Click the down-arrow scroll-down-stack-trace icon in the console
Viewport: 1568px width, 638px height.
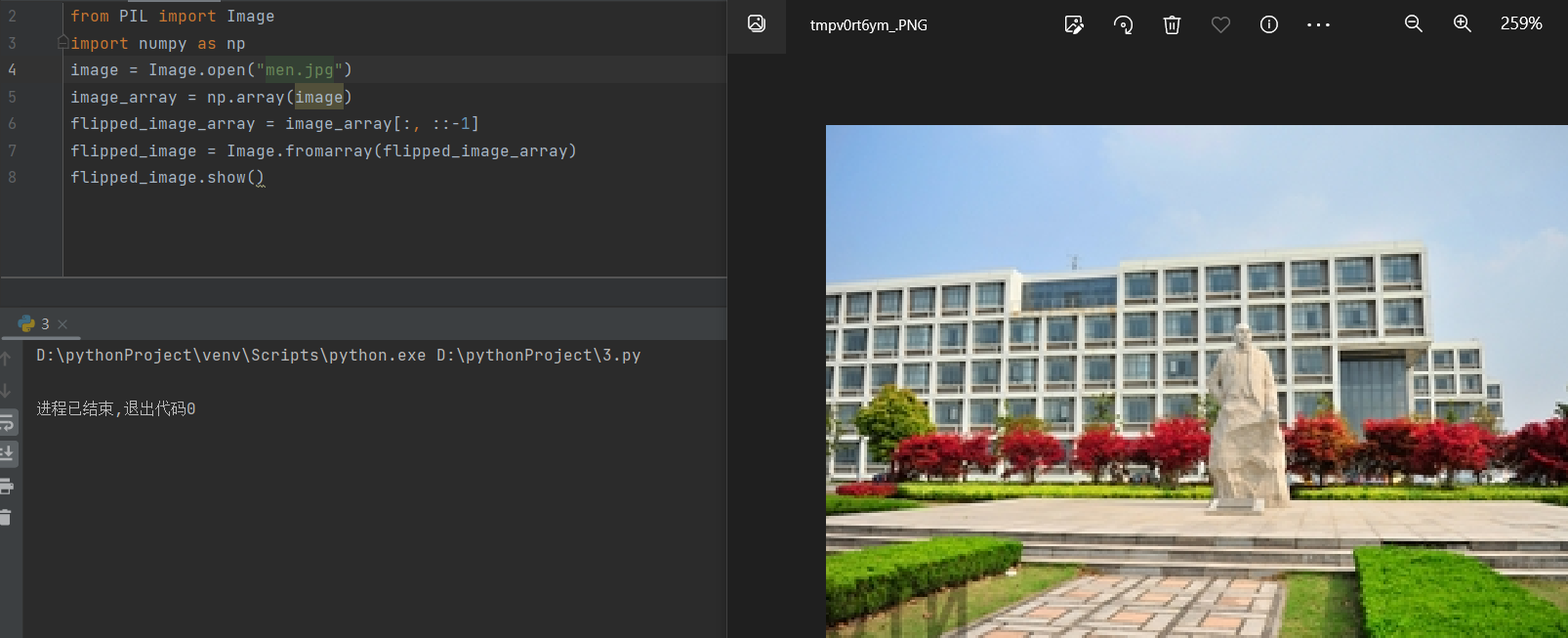pos(6,390)
